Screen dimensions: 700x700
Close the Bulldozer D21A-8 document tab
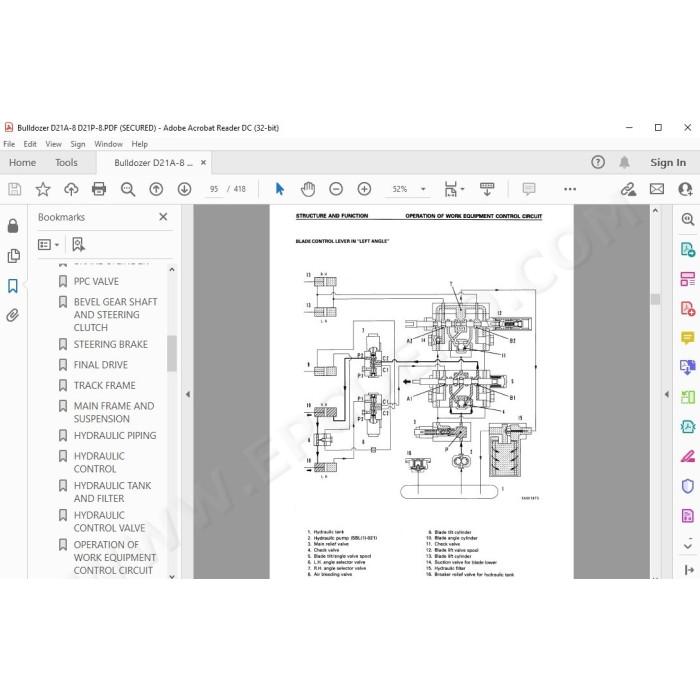pos(203,162)
